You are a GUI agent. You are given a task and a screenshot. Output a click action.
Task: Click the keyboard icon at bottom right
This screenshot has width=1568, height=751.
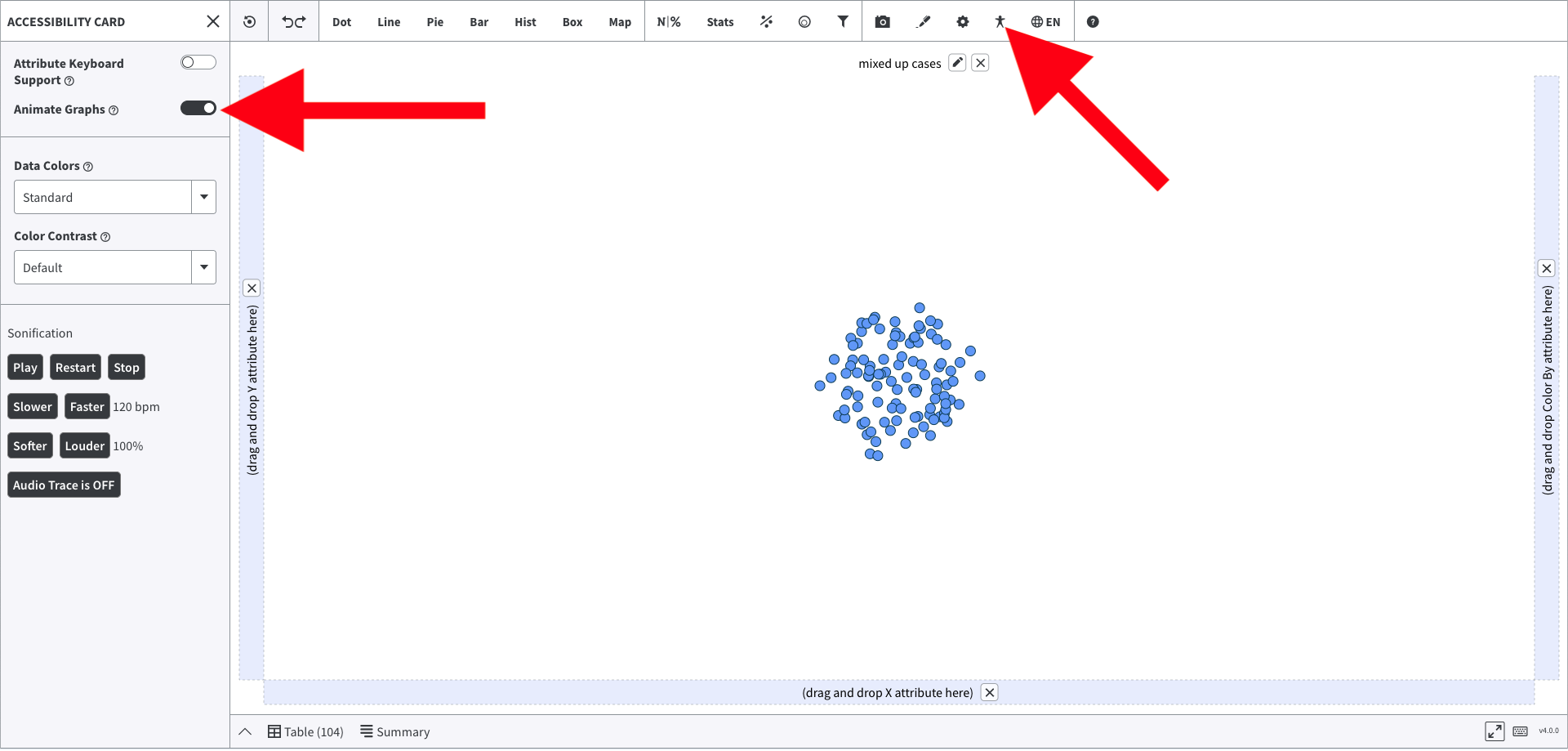coord(1521,731)
